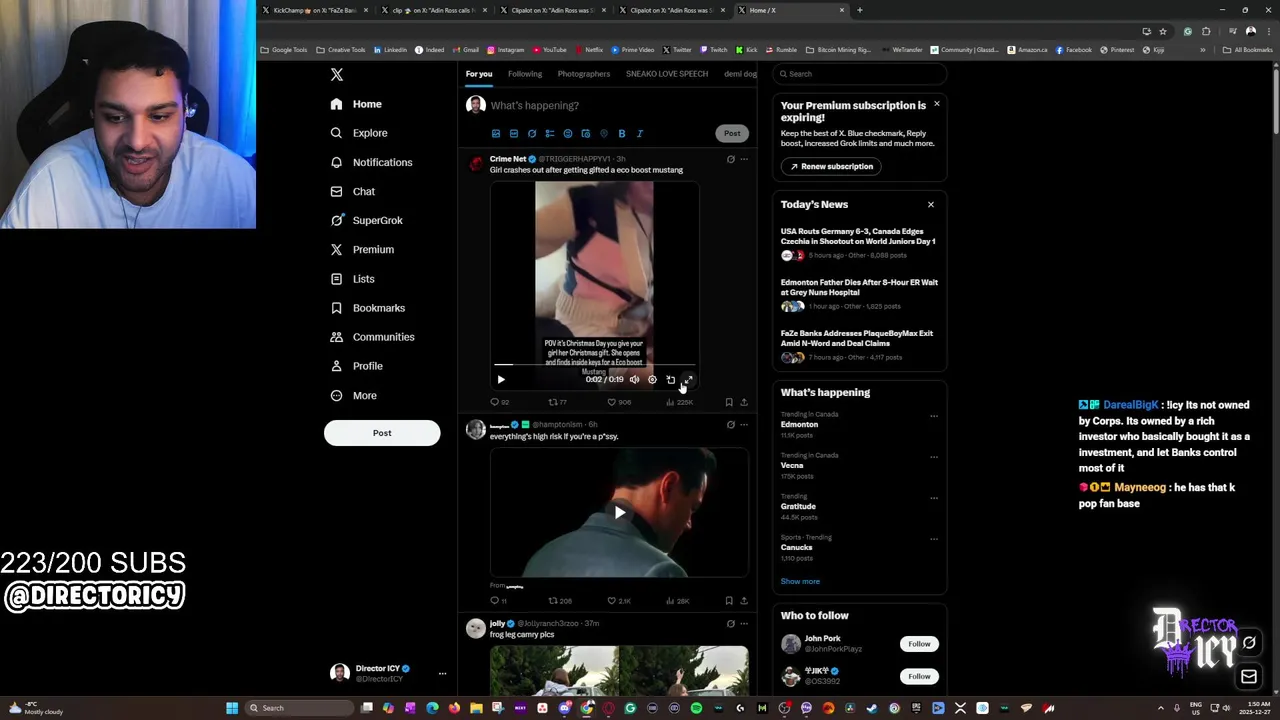Mute the Crime Net video volume
Image resolution: width=1280 pixels, height=720 pixels.
tap(634, 379)
